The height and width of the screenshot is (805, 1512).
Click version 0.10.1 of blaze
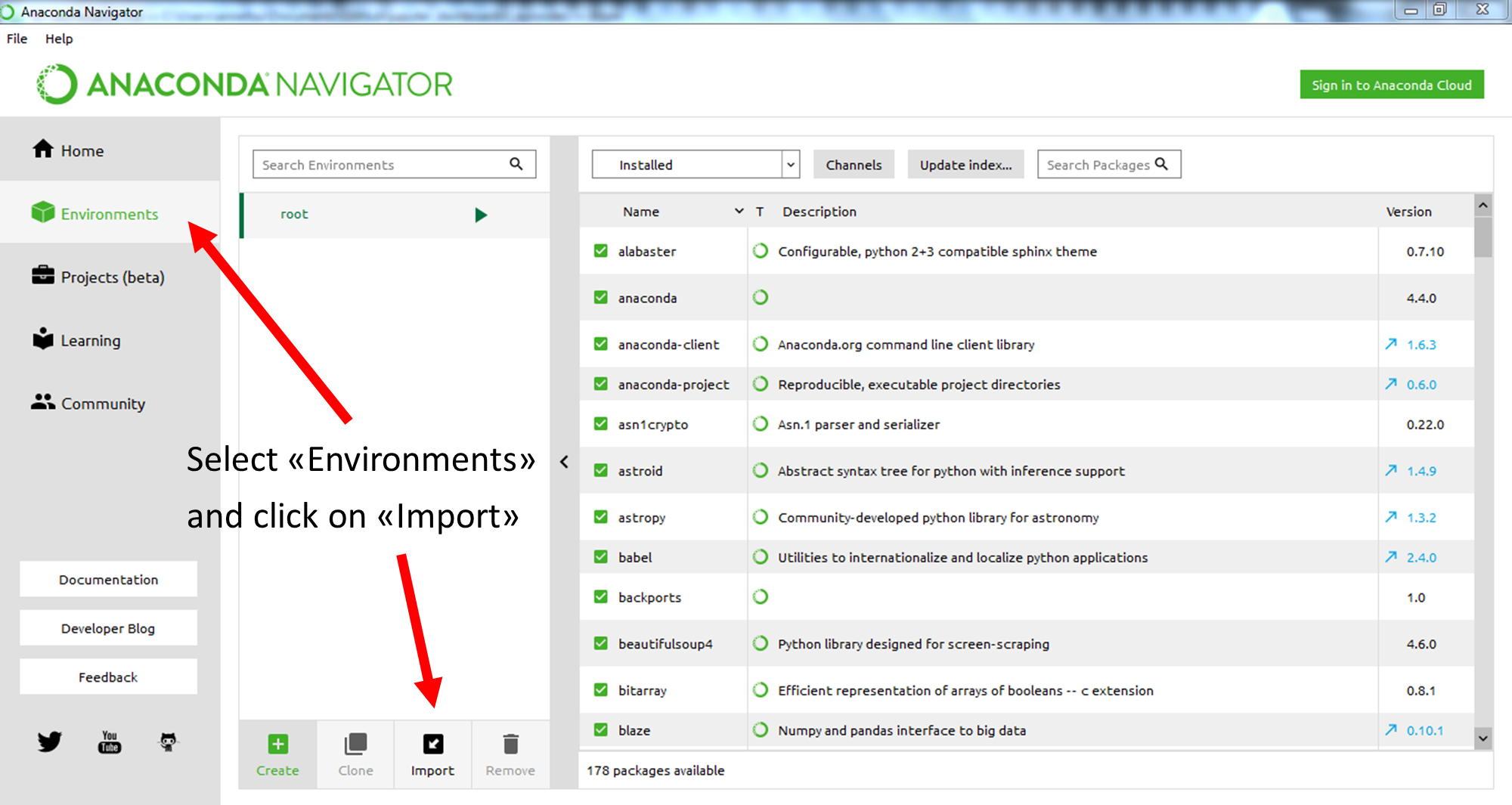(1425, 731)
